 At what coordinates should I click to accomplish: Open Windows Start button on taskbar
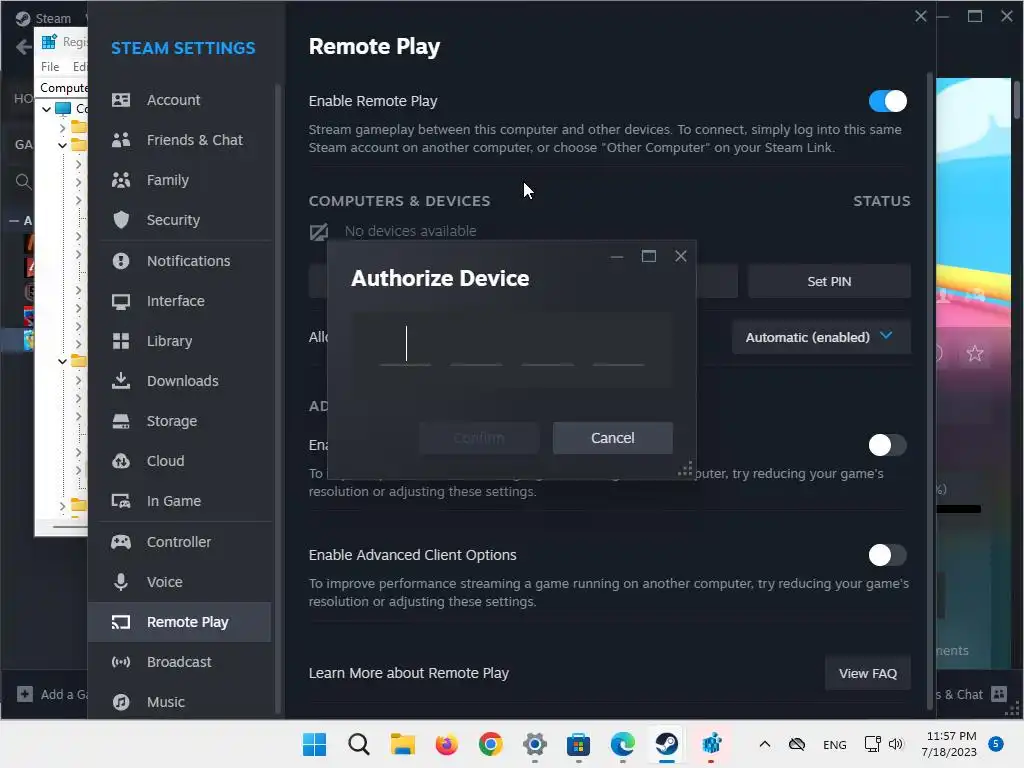[314, 744]
